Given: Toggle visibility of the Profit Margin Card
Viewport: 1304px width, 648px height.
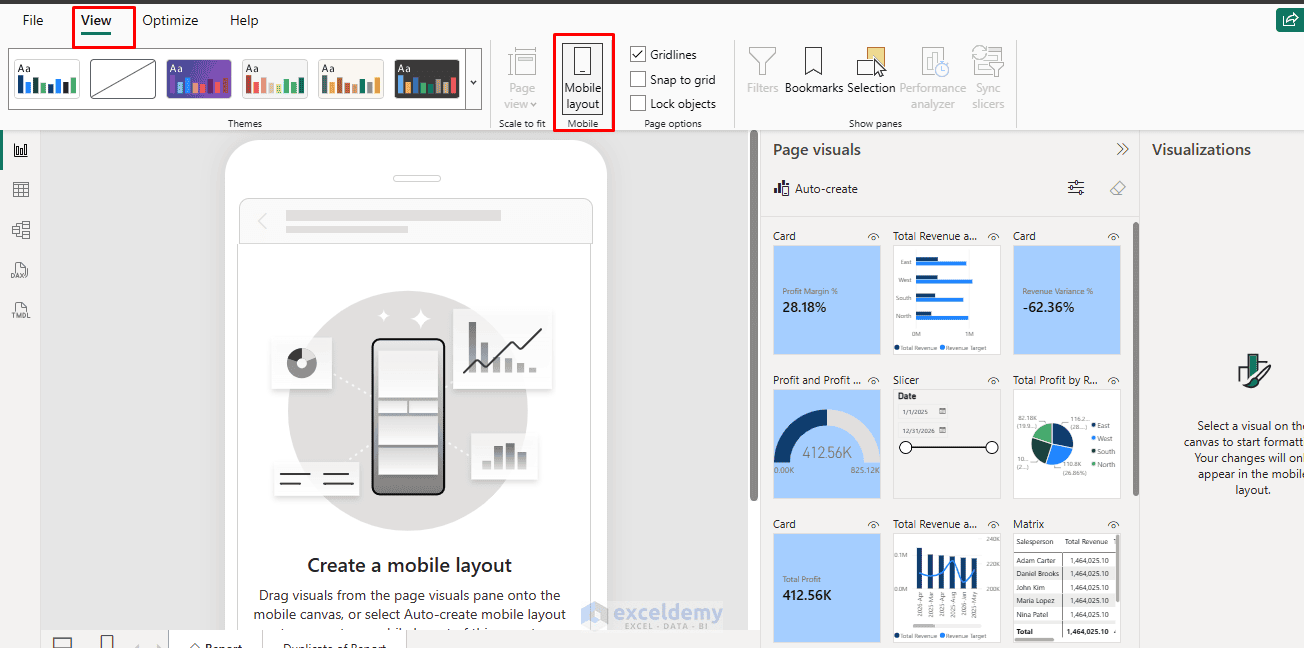Looking at the screenshot, I should [x=873, y=237].
